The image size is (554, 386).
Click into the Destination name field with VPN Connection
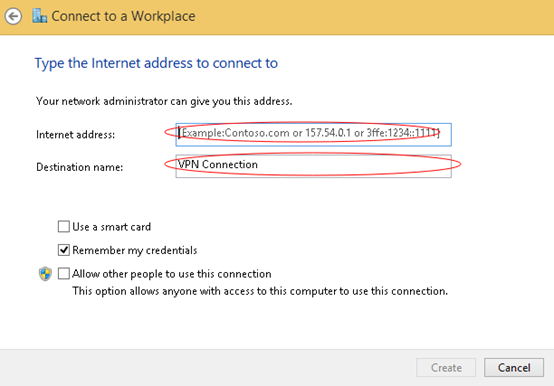(313, 166)
